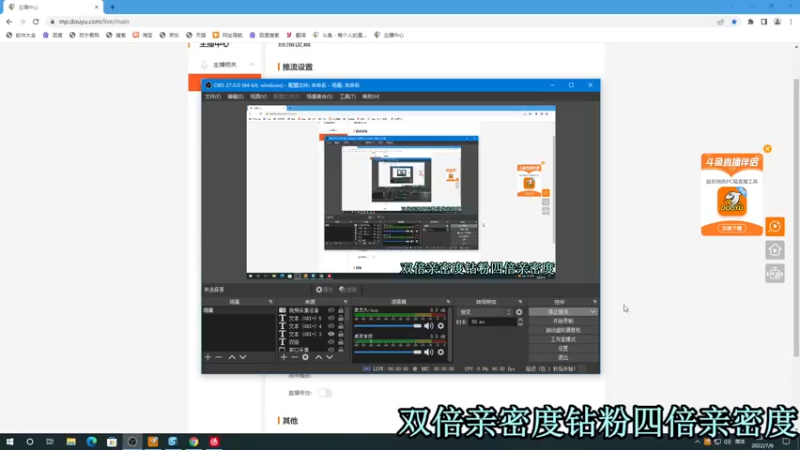
Task: Toggle visibility of Text (GDI+) 5 source
Action: [331, 318]
